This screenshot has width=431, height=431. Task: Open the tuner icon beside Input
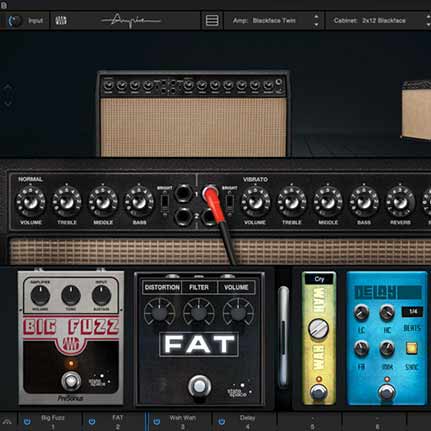coord(61,21)
